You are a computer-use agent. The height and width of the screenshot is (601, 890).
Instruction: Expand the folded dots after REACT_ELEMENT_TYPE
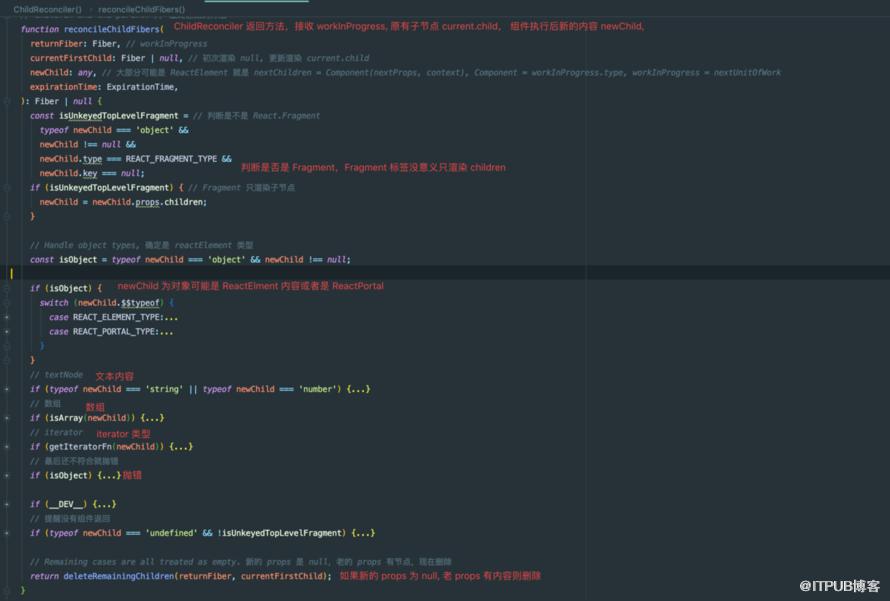[x=170, y=317]
